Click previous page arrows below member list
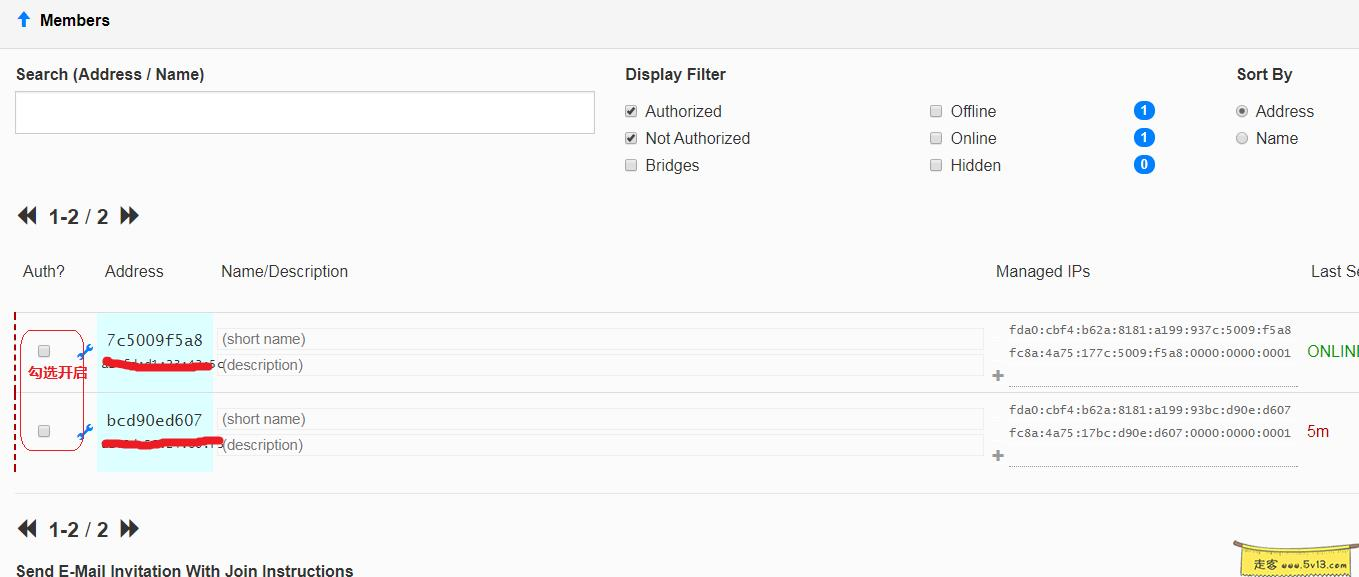 [x=28, y=529]
